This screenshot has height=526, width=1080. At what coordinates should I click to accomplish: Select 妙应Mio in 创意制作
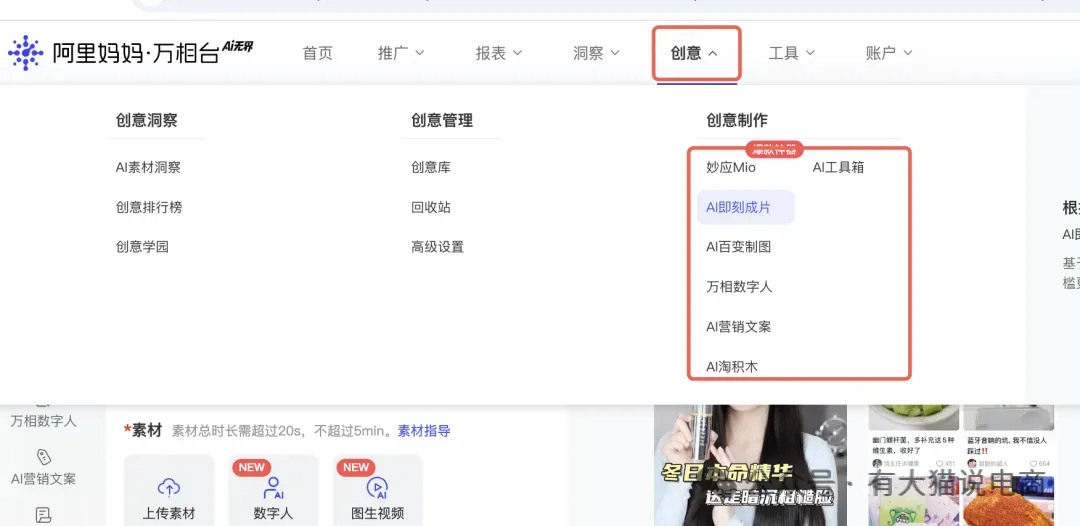pyautogui.click(x=731, y=167)
